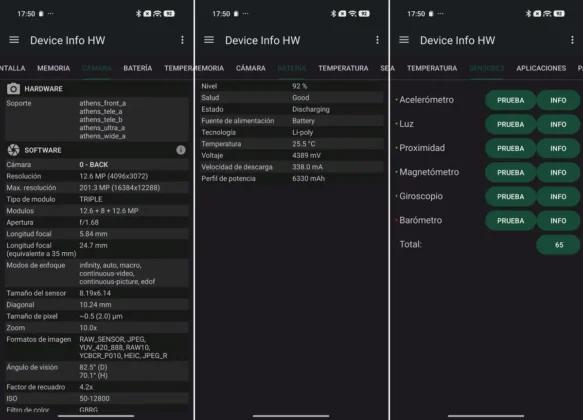Screen dimensions: 583x420
Task: Tap the Factor de recuadro value 4.2x
Action: click(x=86, y=387)
